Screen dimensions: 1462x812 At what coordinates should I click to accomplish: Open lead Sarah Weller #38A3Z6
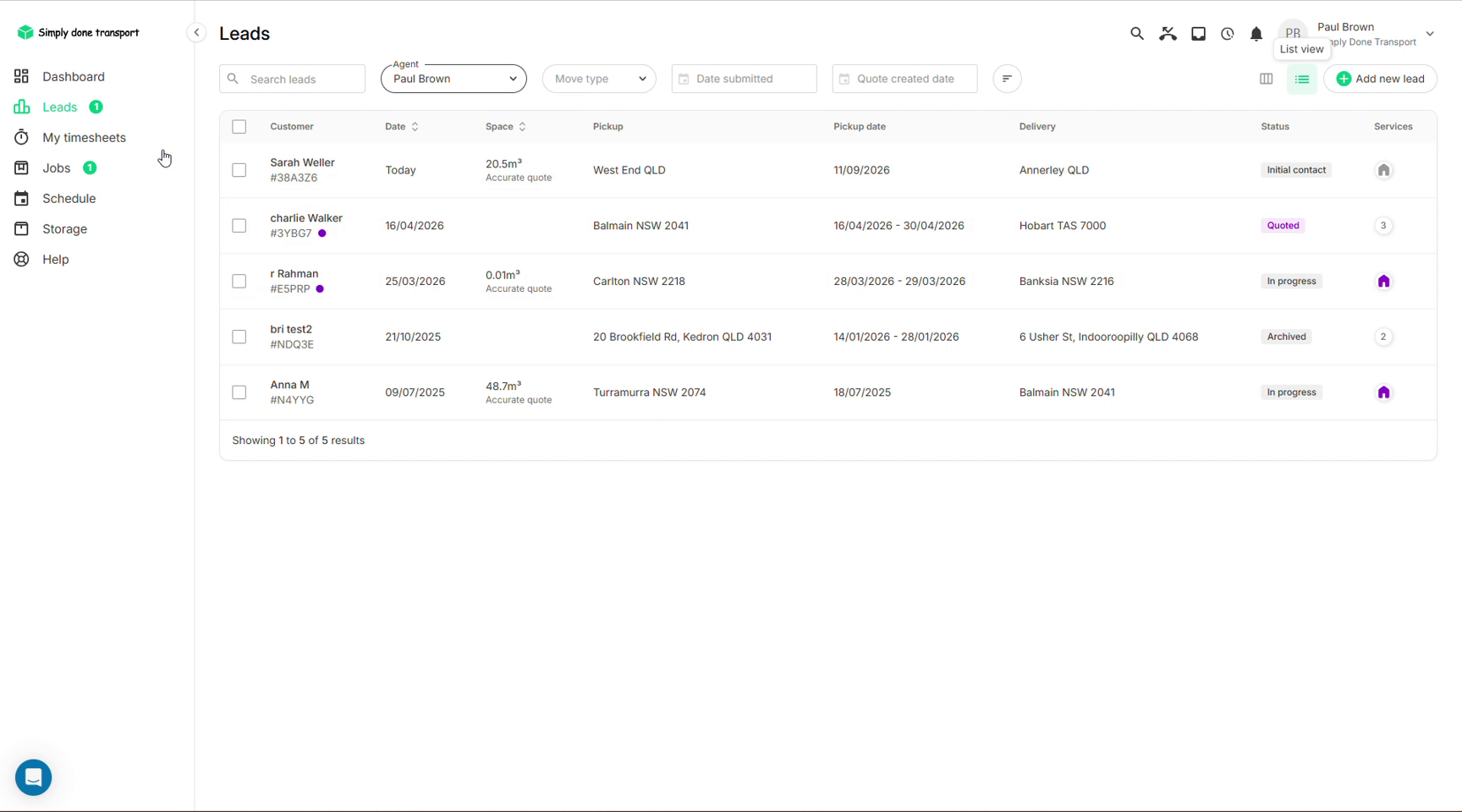(x=302, y=170)
